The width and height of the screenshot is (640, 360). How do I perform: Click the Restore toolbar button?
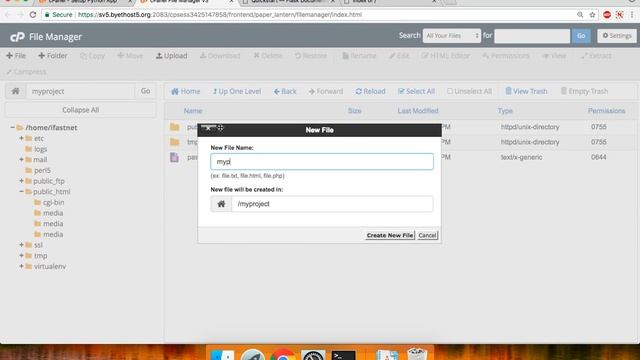point(311,56)
